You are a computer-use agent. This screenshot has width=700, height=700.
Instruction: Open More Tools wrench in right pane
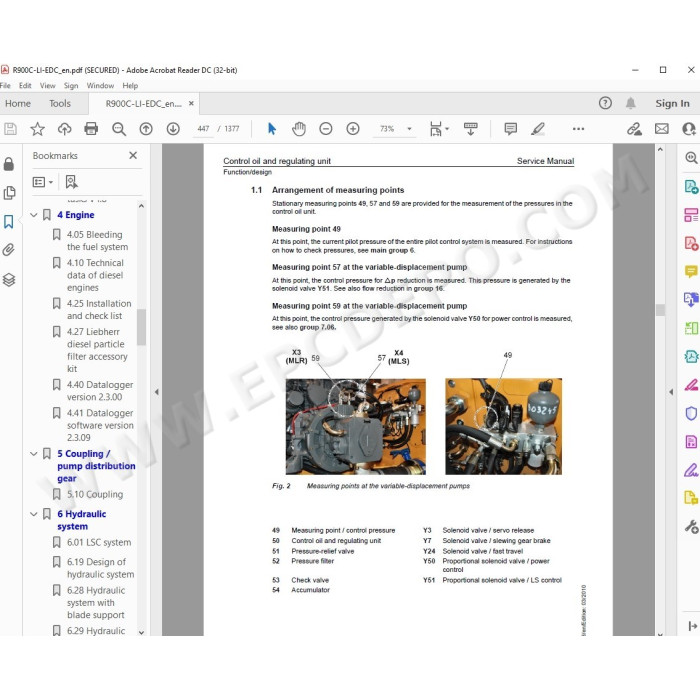(x=691, y=527)
